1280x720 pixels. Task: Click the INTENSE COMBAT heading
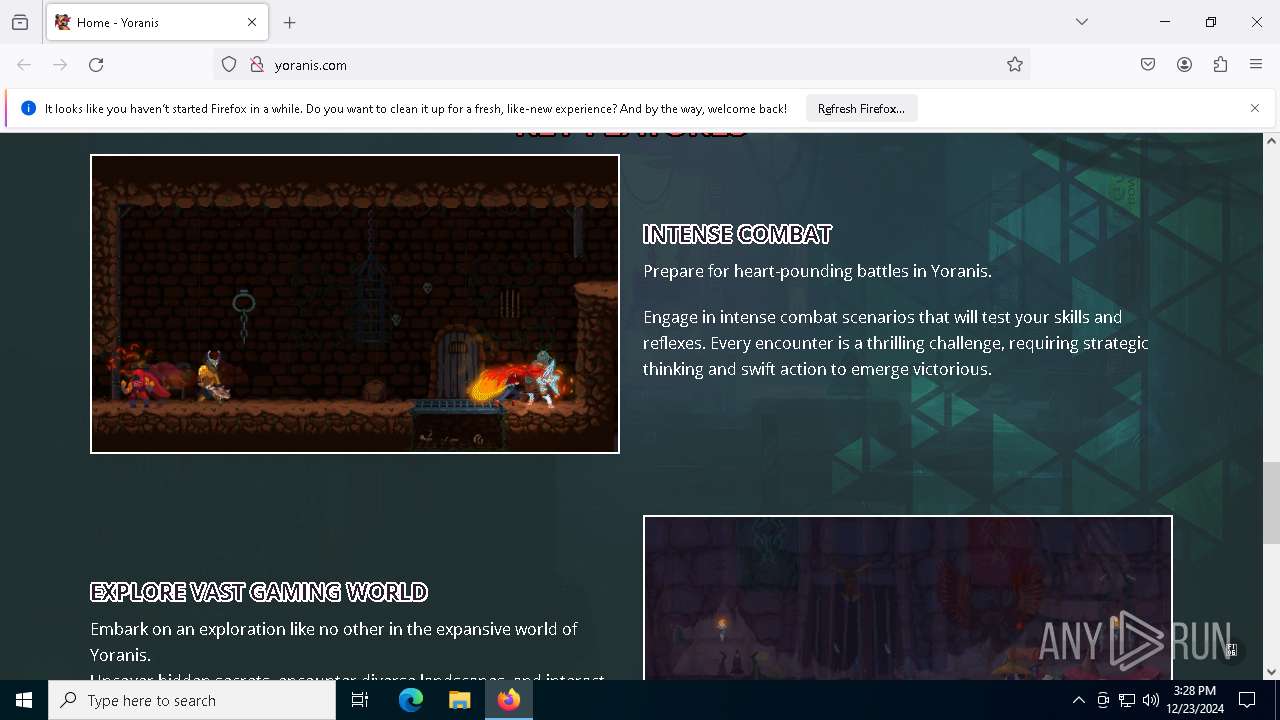[737, 234]
